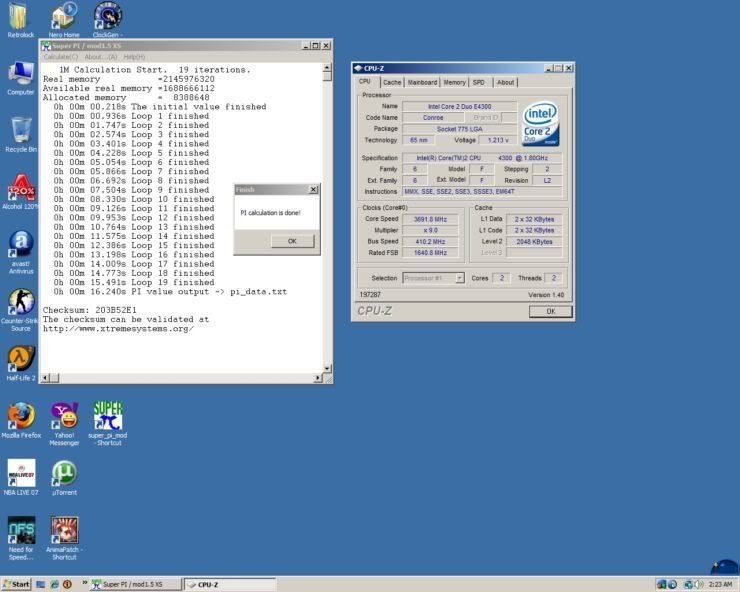Click Super PI horizontal scrollbar right arrow
Image resolution: width=740 pixels, height=592 pixels.
[x=318, y=378]
